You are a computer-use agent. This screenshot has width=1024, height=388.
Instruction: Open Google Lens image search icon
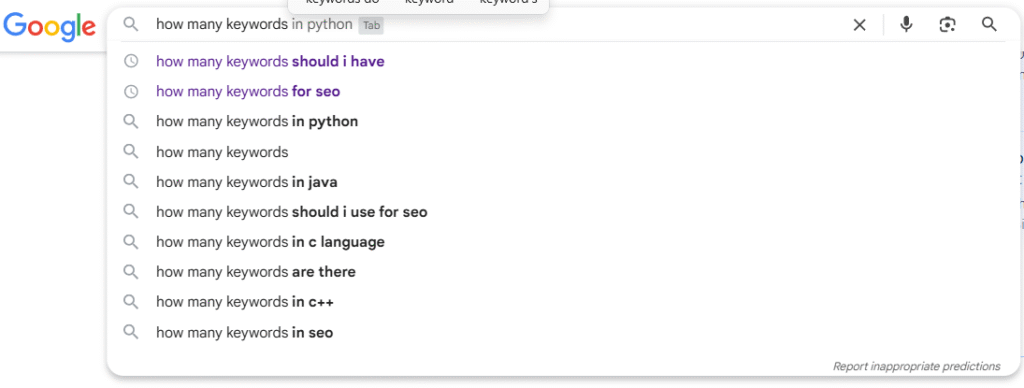click(947, 25)
